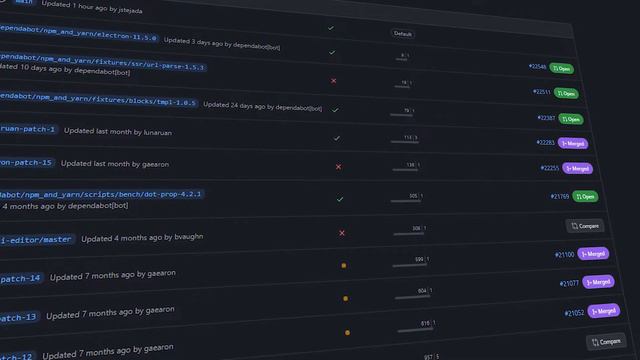Click purple Merged badge beside #22283

pyautogui.click(x=573, y=143)
